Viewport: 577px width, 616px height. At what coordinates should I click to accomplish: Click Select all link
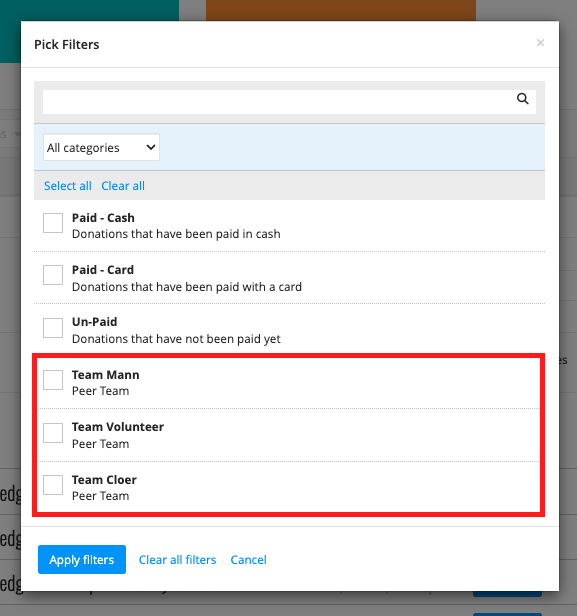click(x=68, y=185)
